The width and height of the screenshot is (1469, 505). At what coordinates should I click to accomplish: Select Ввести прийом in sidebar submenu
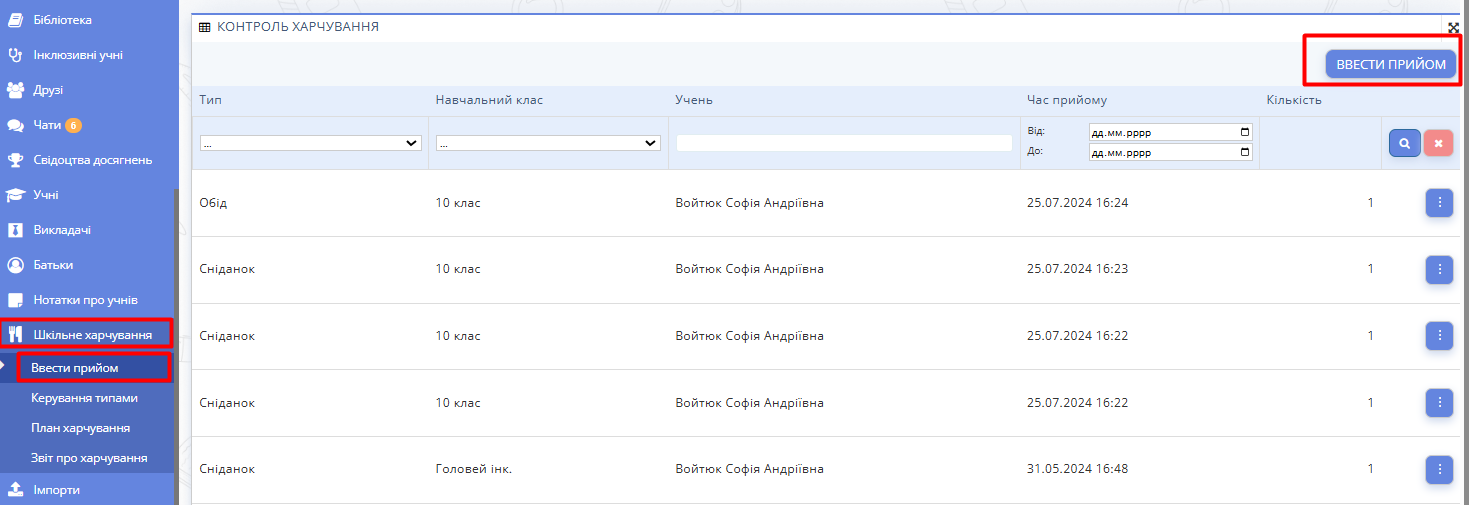coord(75,368)
